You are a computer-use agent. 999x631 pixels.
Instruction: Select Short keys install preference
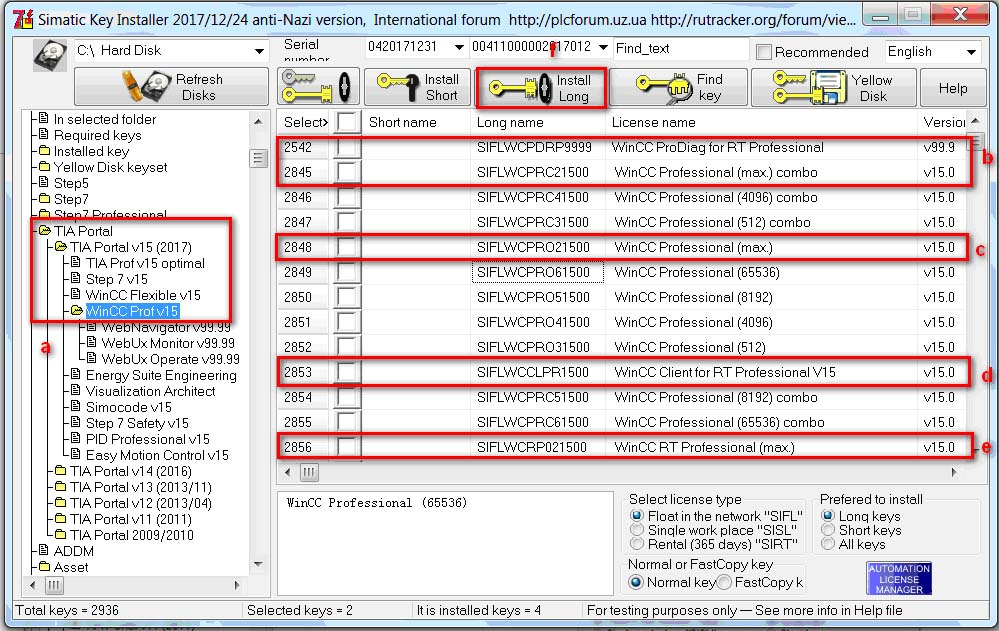point(827,530)
